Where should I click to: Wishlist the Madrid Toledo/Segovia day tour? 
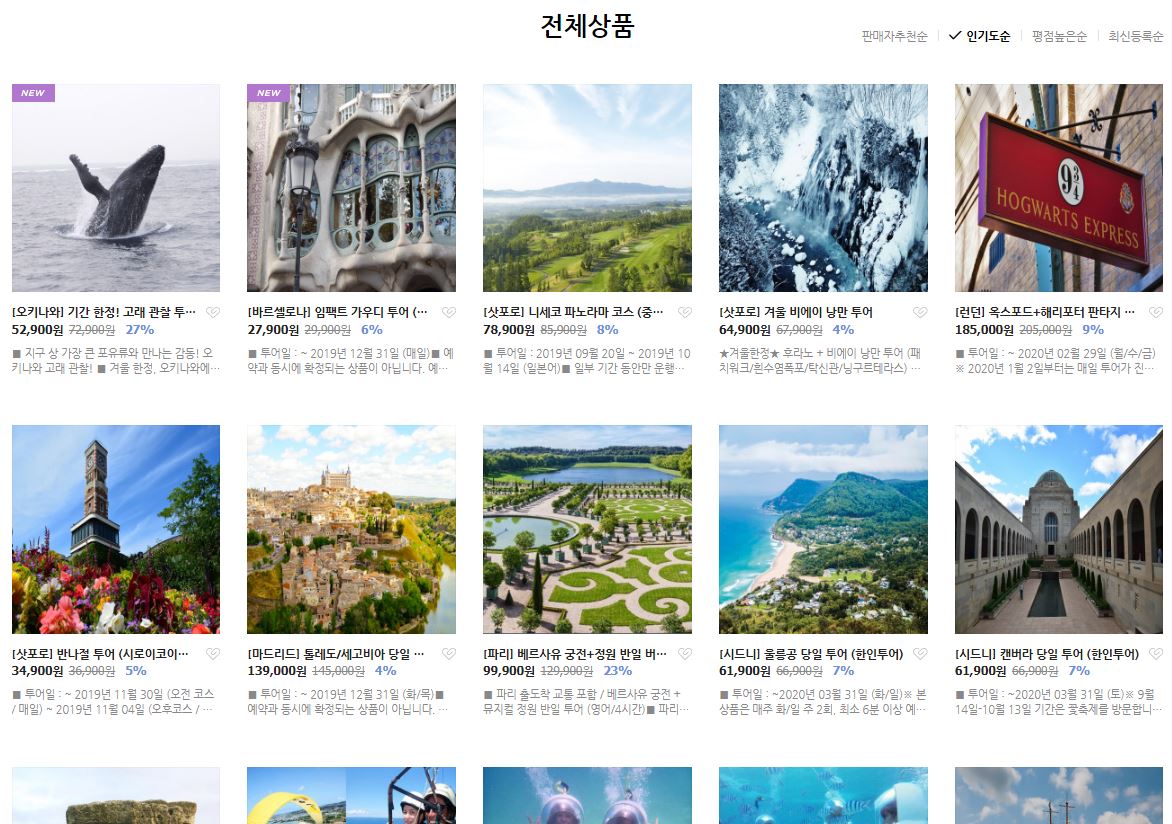click(x=449, y=654)
